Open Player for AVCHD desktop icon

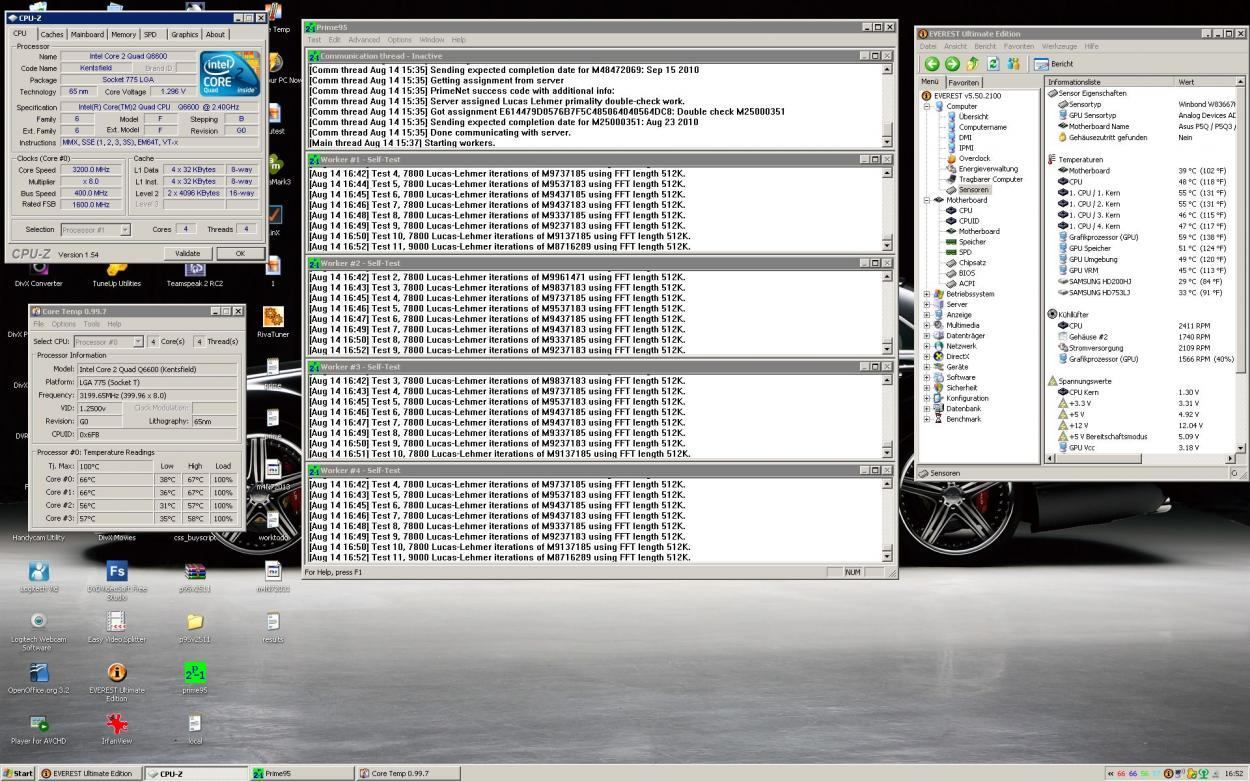pos(38,729)
